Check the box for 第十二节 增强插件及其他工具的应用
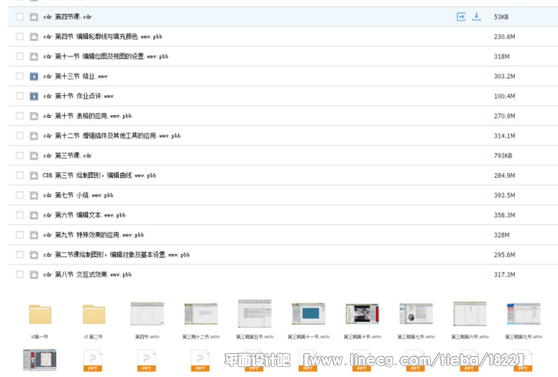Viewport: 558px width, 377px height. (20, 136)
